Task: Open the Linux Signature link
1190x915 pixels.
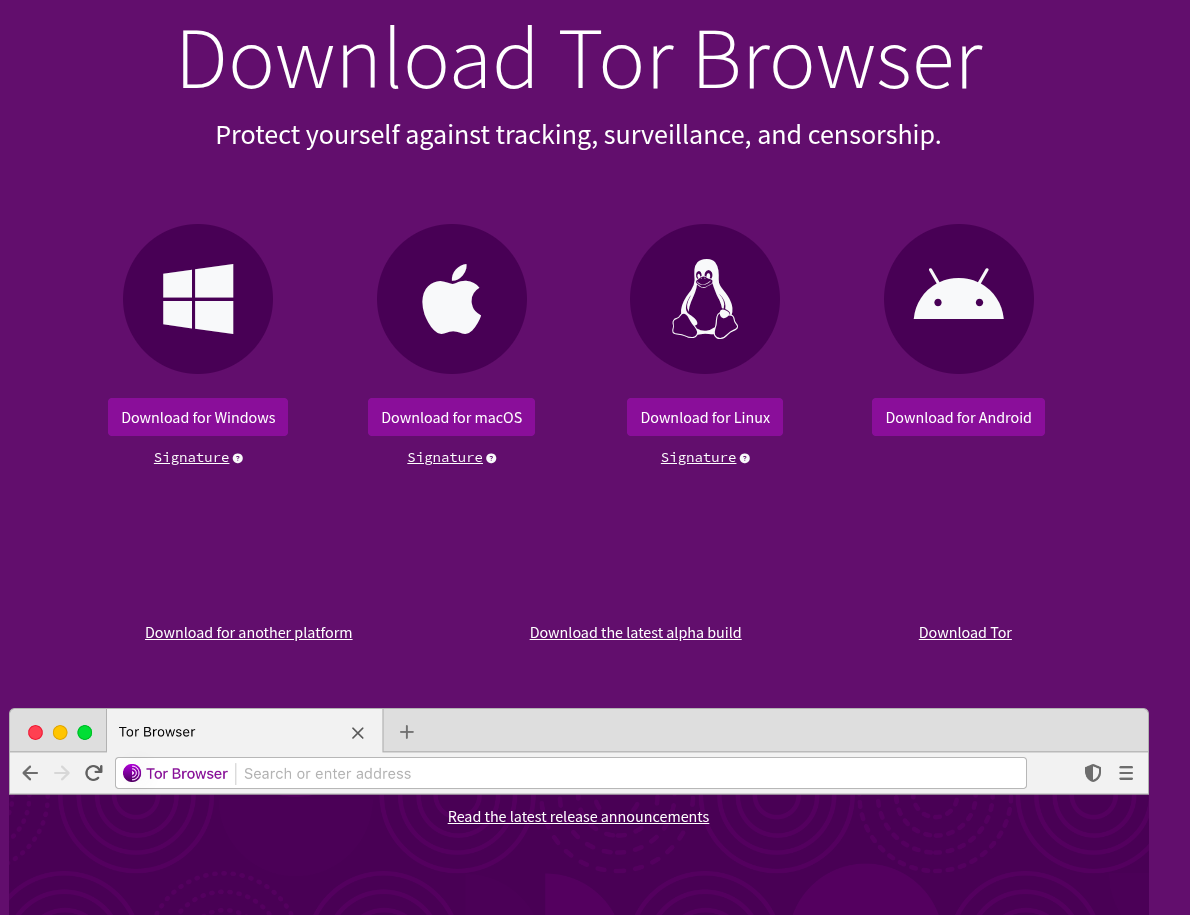Action: click(698, 458)
